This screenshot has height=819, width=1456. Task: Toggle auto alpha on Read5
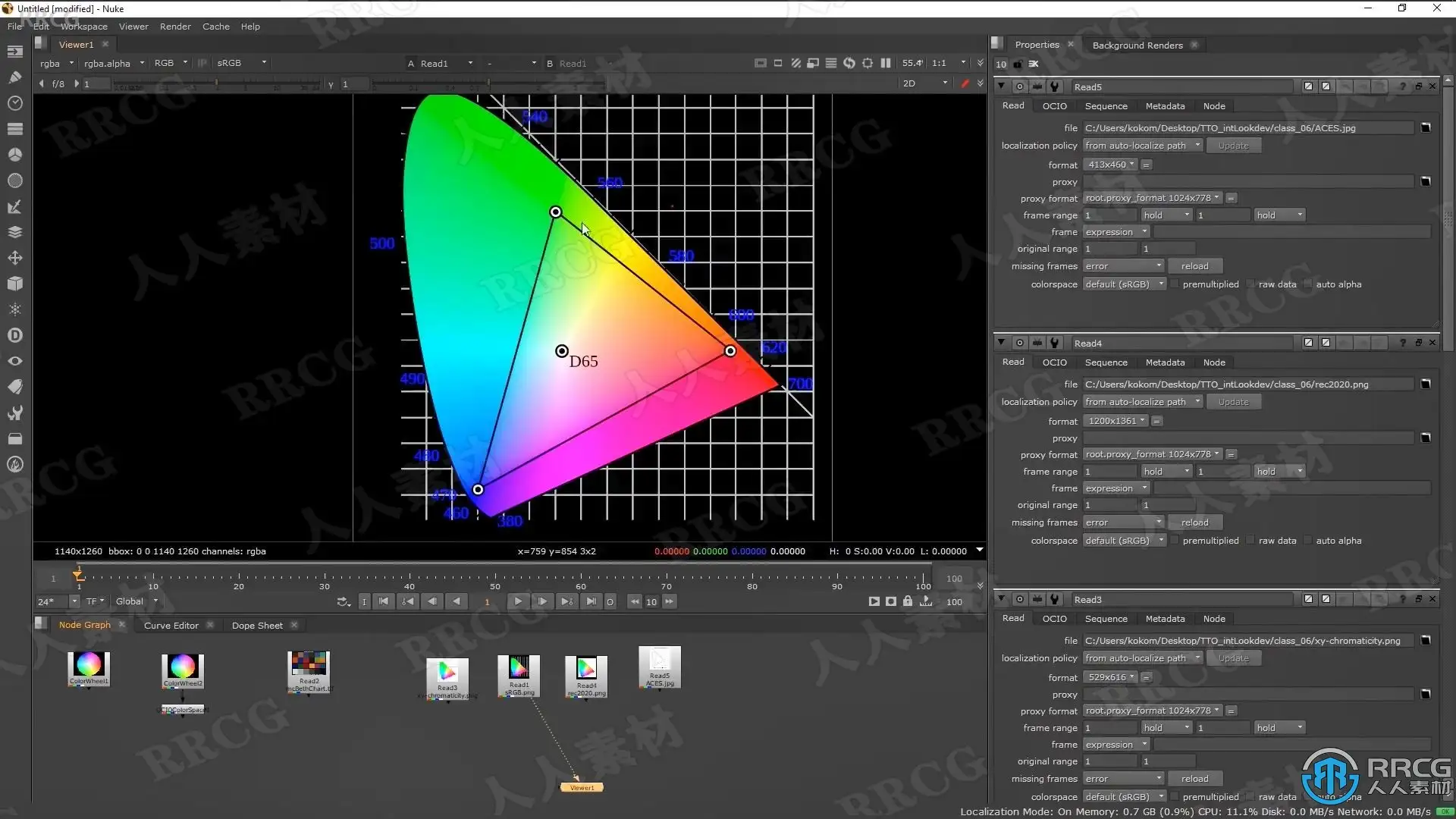click(1308, 284)
